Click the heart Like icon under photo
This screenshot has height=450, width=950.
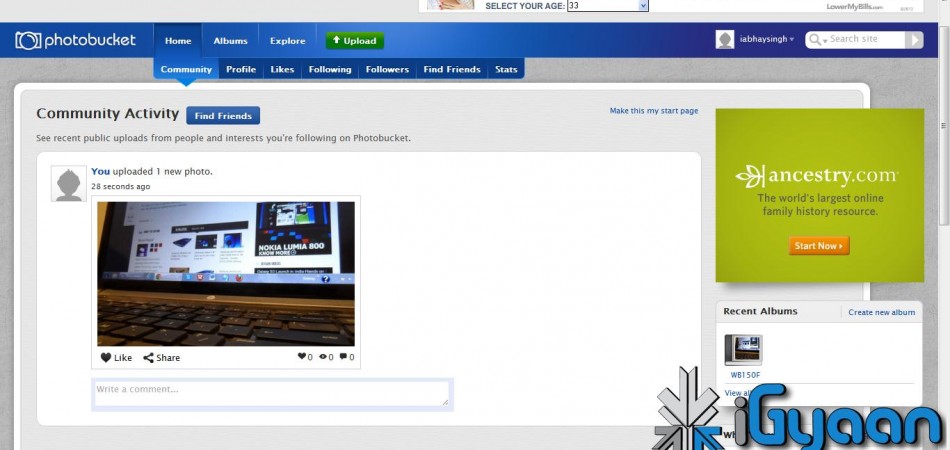[x=106, y=358]
